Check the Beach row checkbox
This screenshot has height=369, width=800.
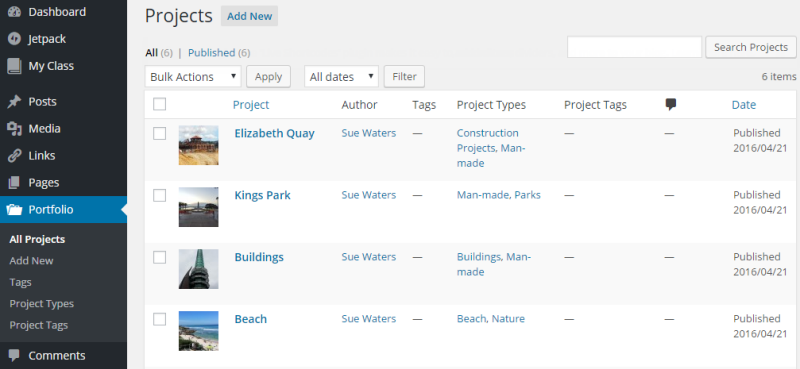[160, 319]
